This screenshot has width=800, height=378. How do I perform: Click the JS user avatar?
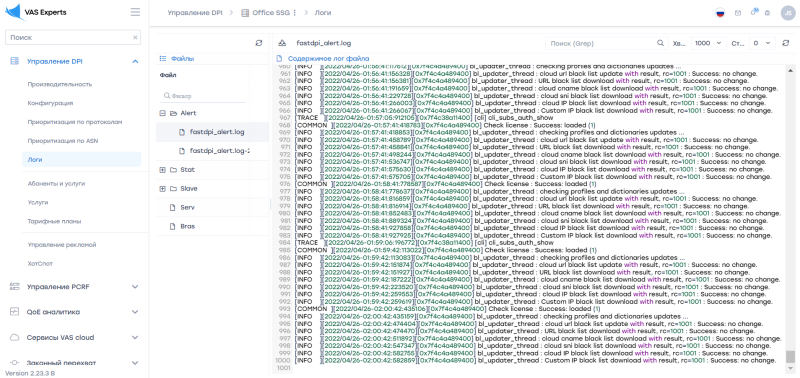pos(787,13)
